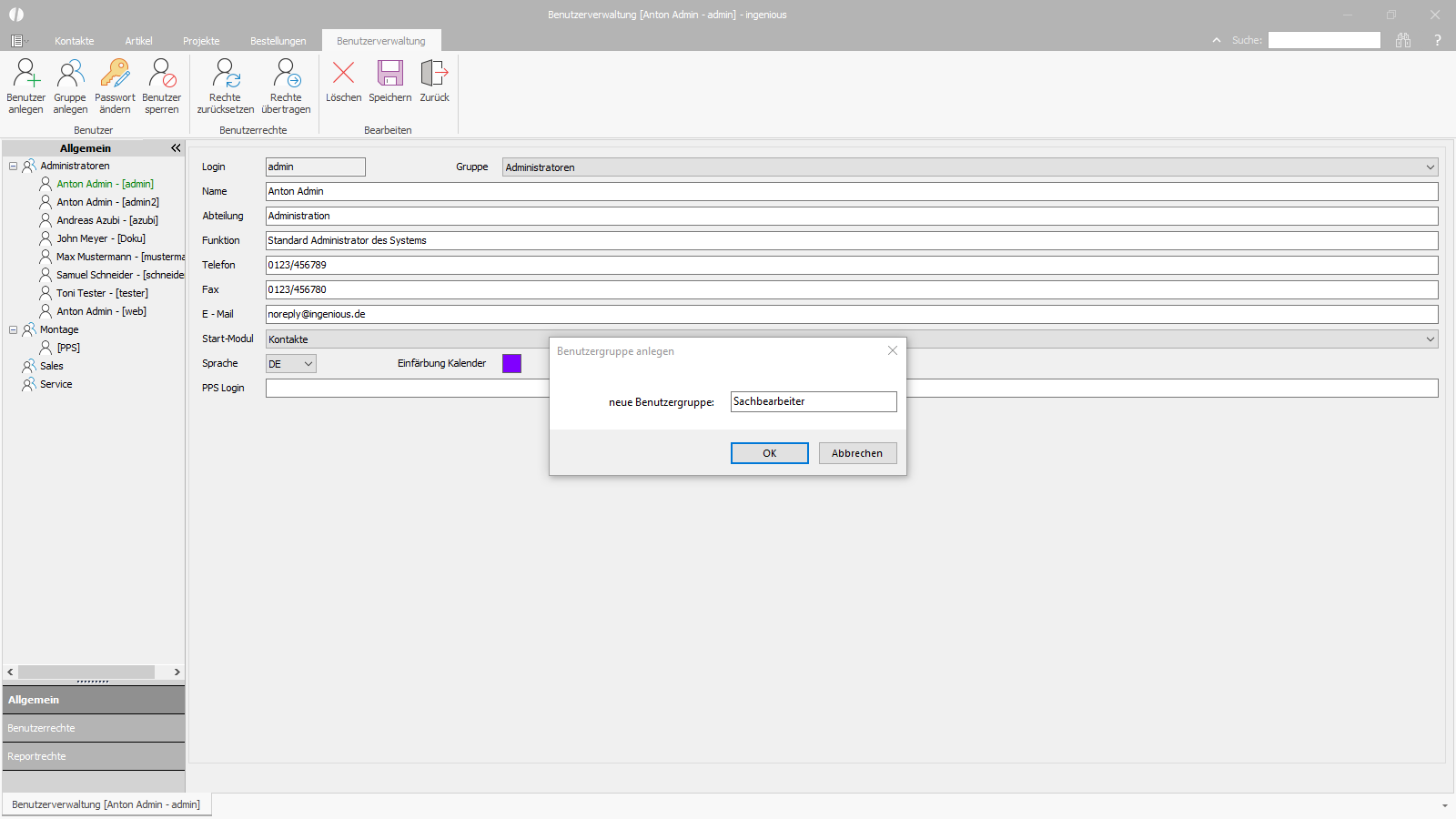Screen dimensions: 1456x819
Task: Click Abbrechen in the dialog
Action: click(857, 453)
